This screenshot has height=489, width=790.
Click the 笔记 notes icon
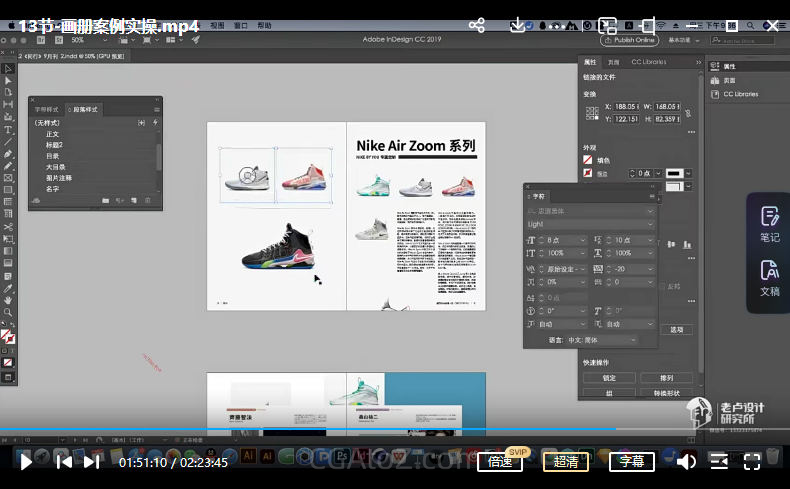(x=769, y=224)
